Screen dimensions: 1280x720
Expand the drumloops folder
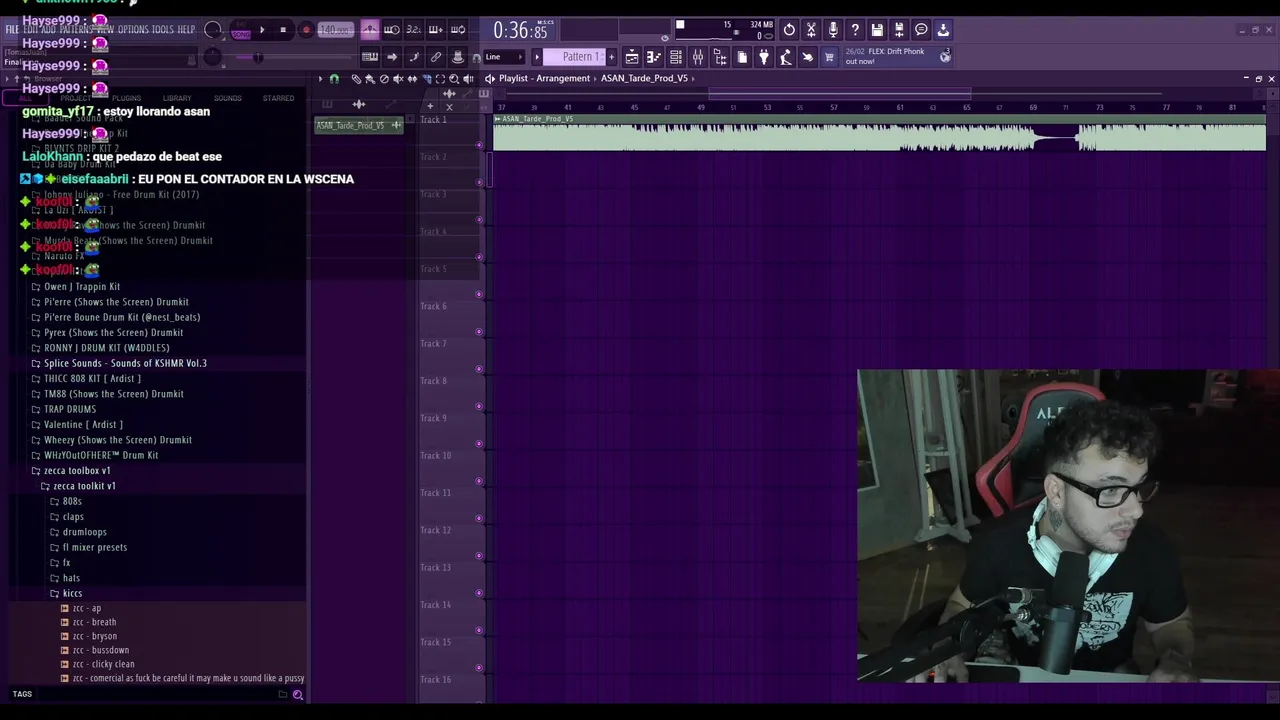pos(84,532)
